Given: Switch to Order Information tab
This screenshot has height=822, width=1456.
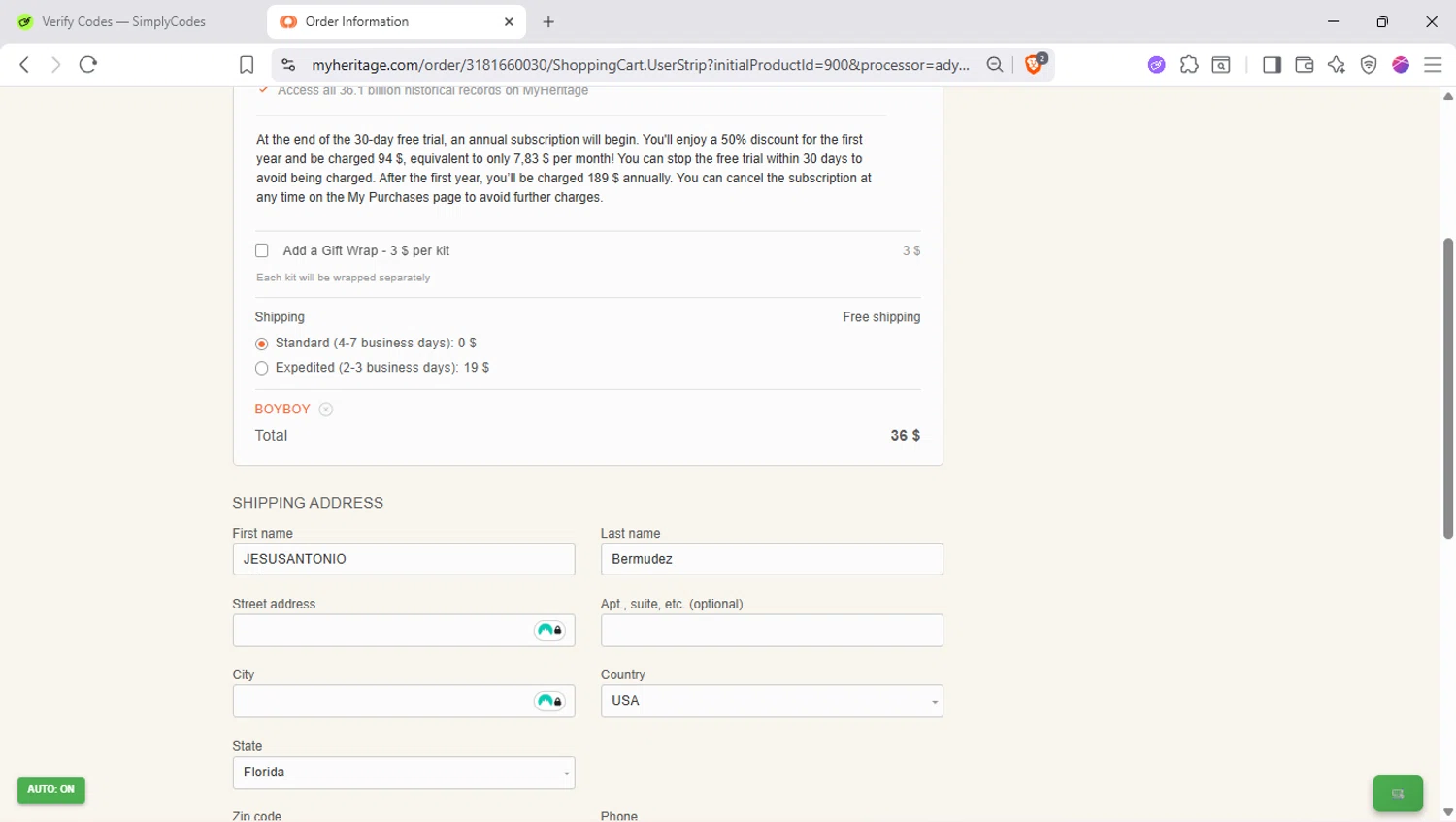Looking at the screenshot, I should pyautogui.click(x=396, y=21).
